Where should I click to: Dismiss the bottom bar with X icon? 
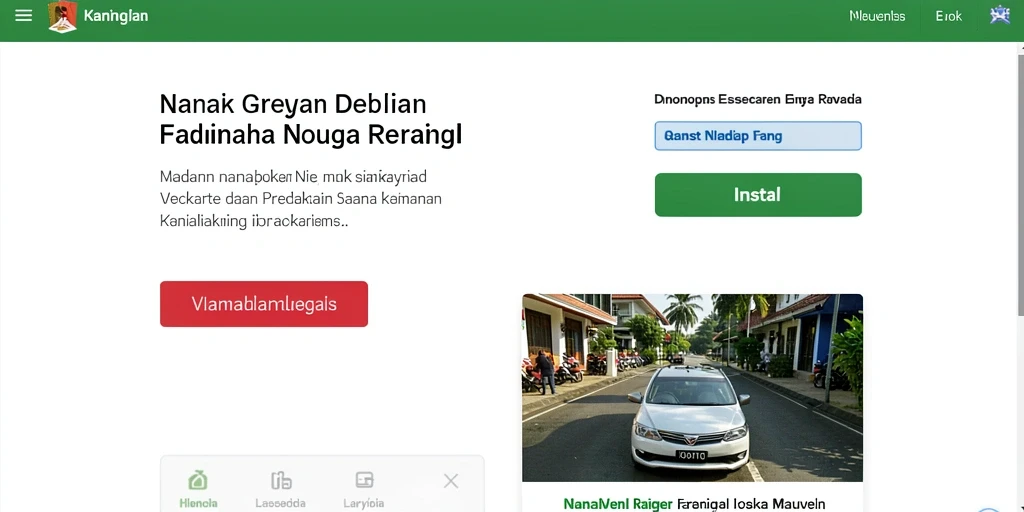451,481
